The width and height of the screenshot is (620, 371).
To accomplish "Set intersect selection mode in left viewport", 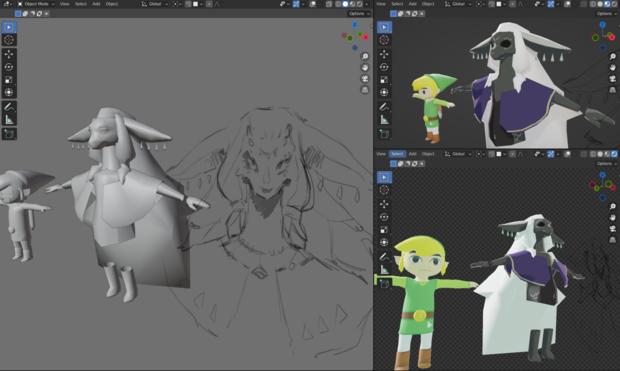I will pos(46,13).
